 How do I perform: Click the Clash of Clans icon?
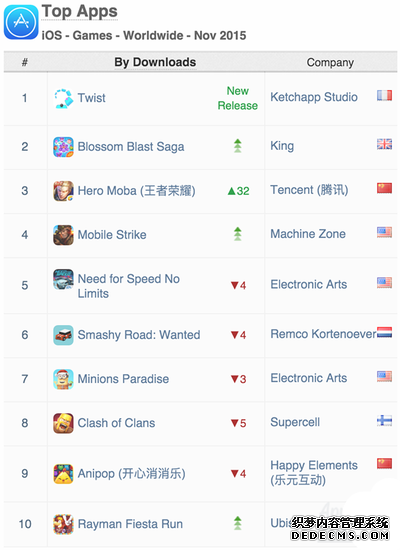(64, 423)
